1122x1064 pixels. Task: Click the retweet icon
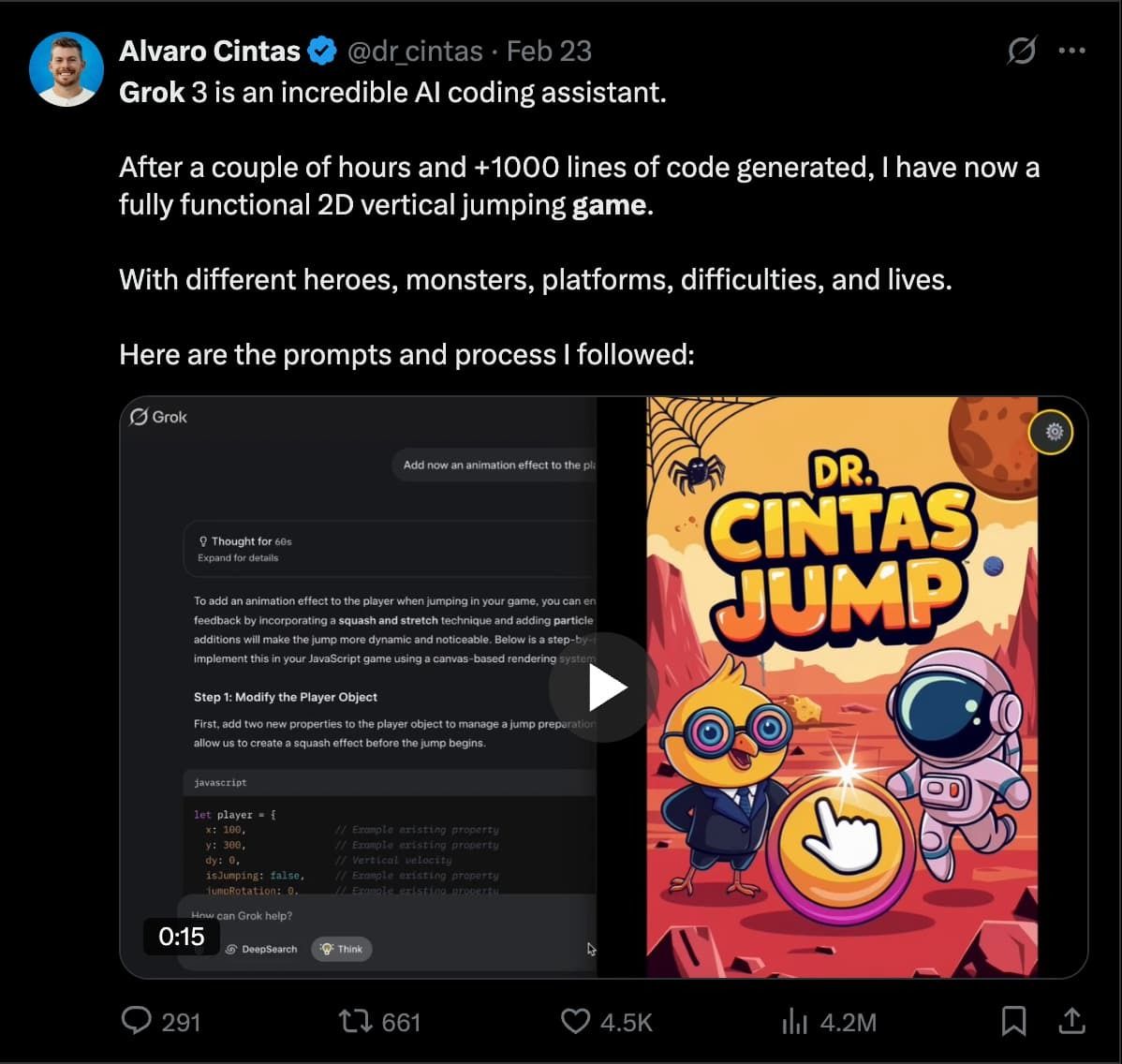(x=355, y=1021)
